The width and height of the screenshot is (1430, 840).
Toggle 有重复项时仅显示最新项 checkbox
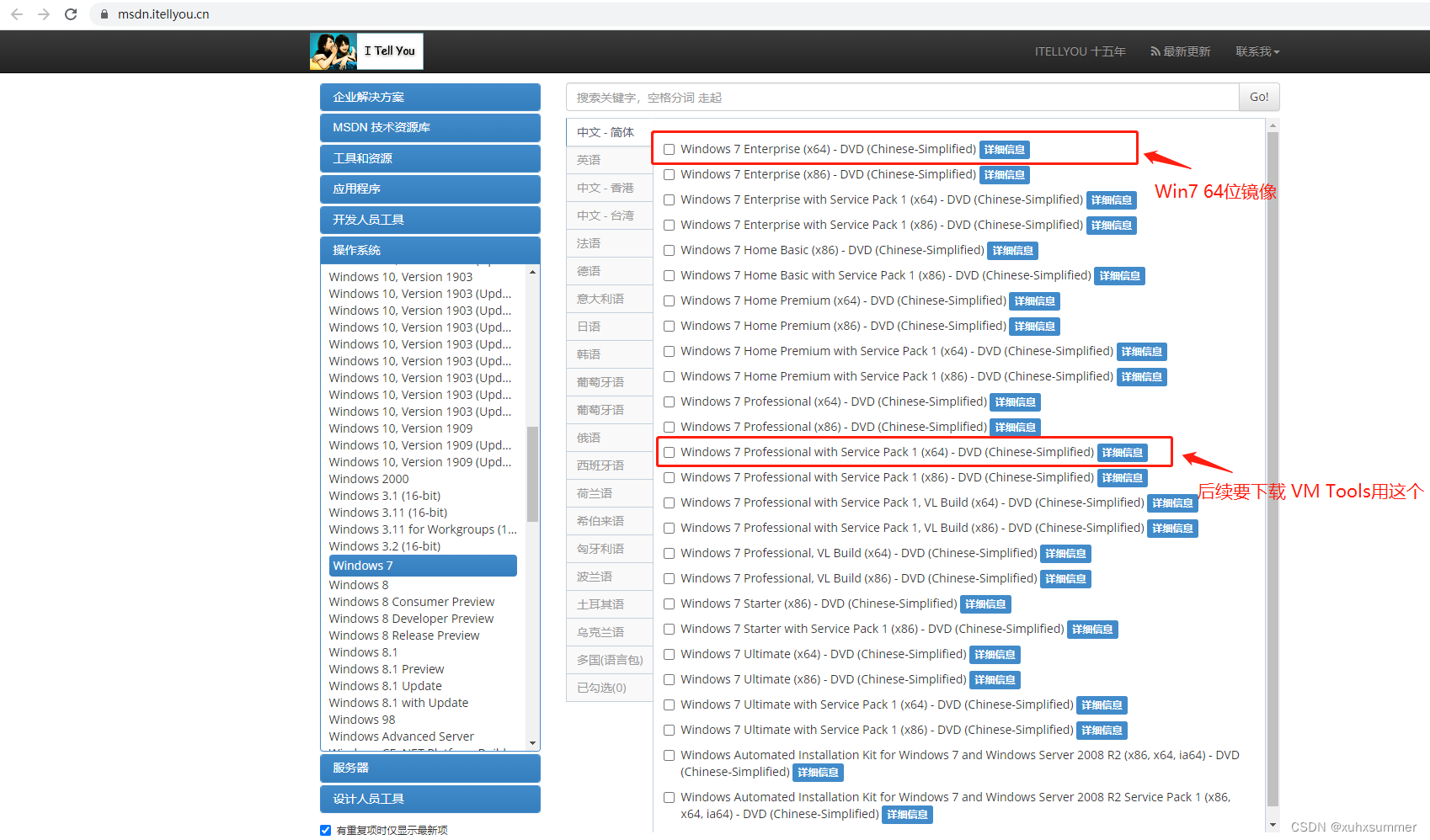326,830
